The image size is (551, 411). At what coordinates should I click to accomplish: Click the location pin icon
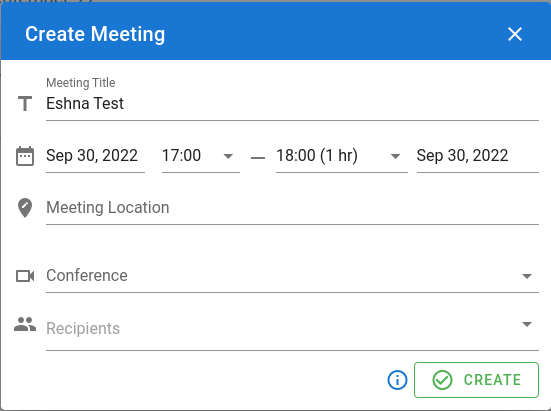pos(25,208)
